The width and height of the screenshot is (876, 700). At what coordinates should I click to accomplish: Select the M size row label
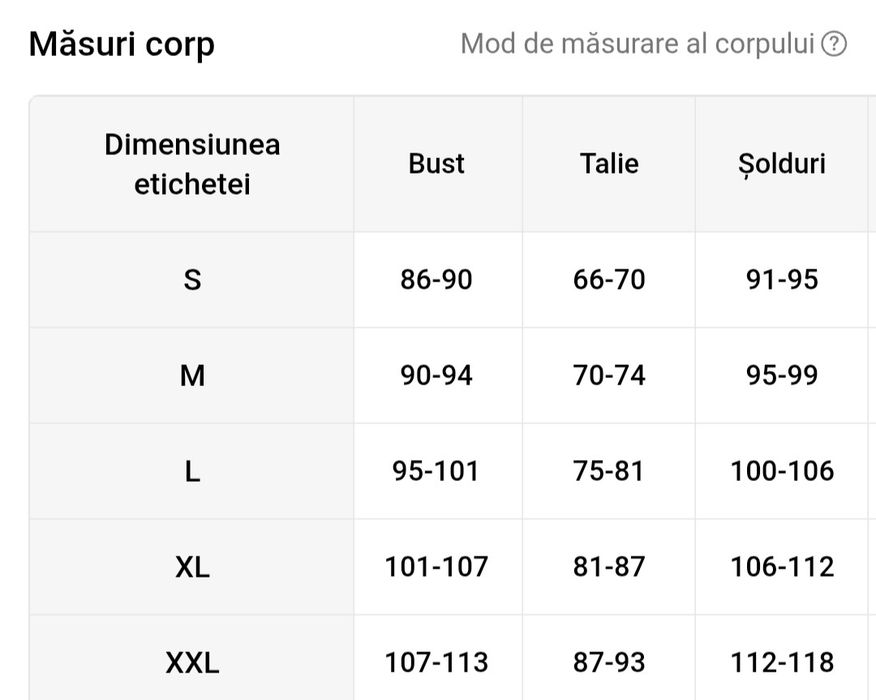(192, 376)
